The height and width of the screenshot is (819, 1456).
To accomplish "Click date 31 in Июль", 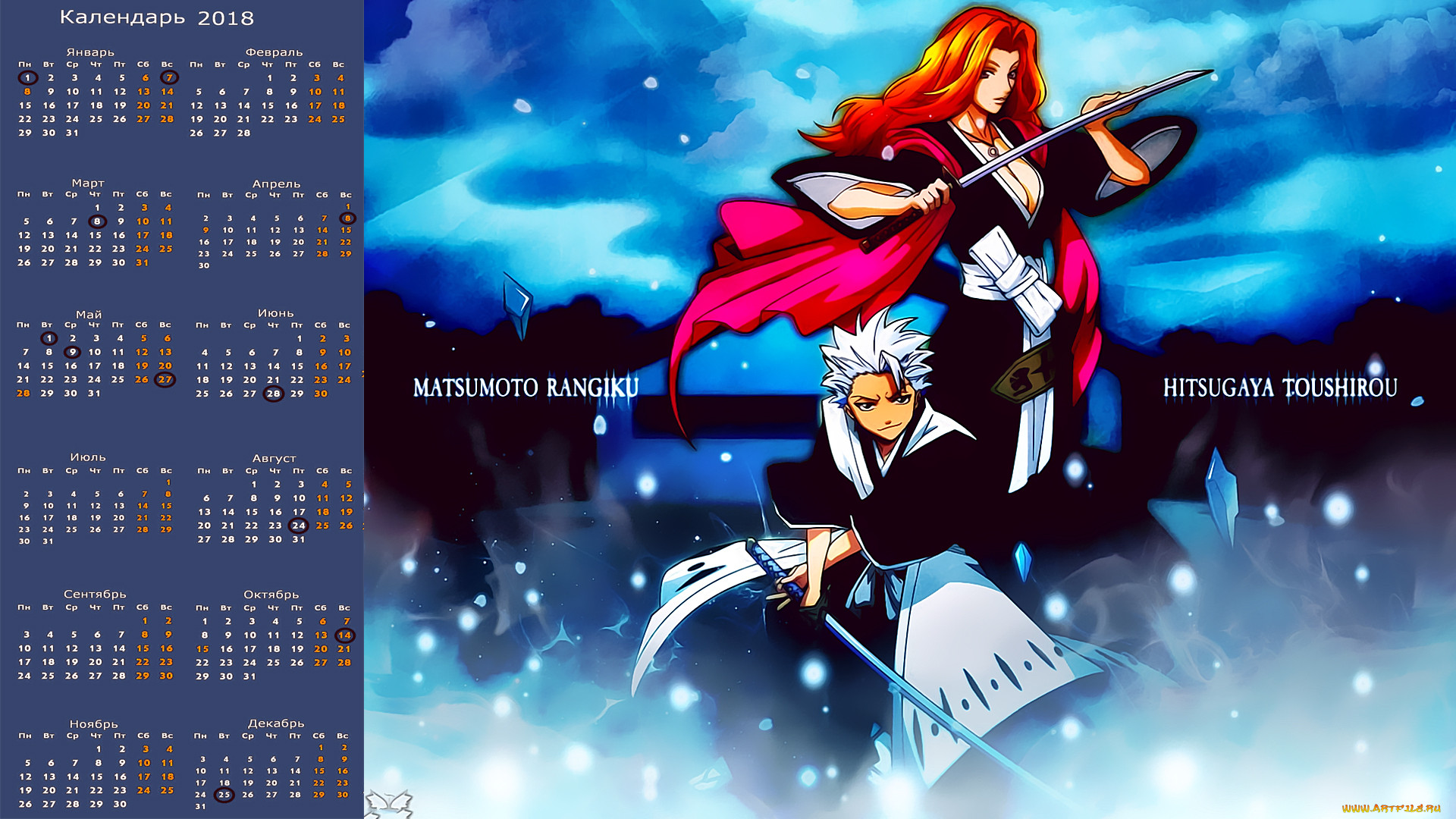I will [x=48, y=541].
